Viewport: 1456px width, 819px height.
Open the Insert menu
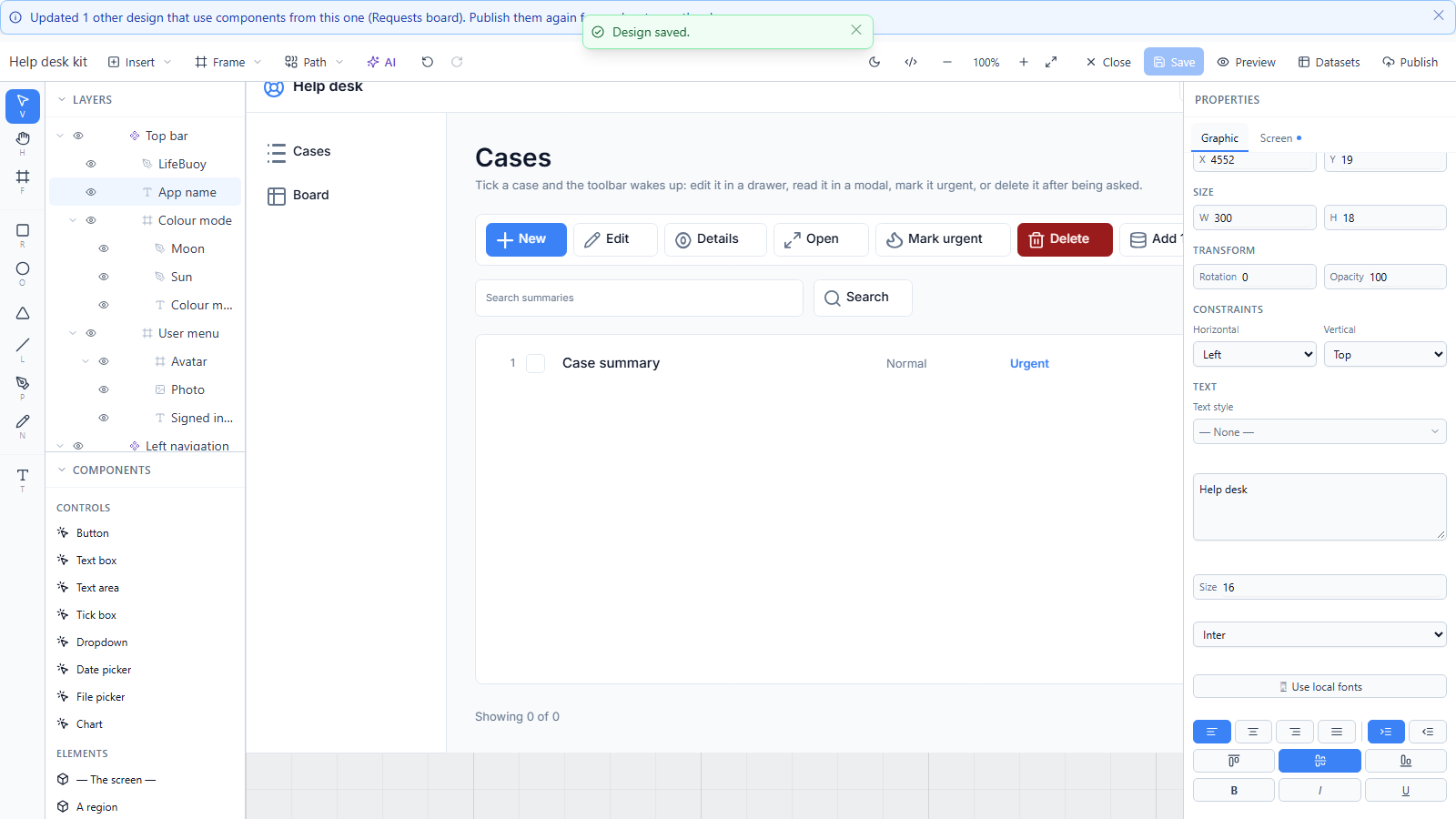(x=139, y=62)
